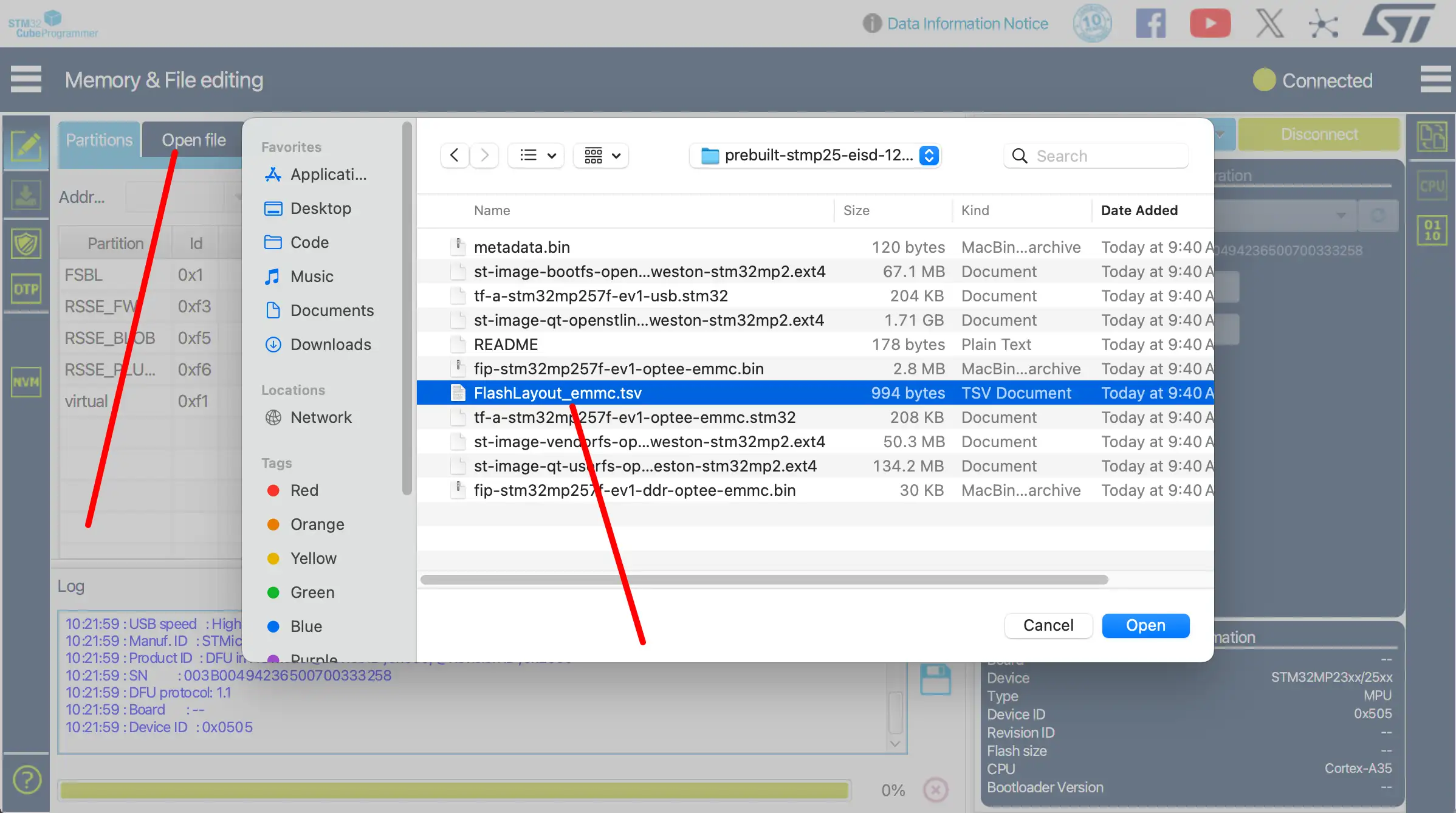Select file tf-a-stm32mp257f-ev1-optee-emmc.stm32
This screenshot has height=813, width=1456.
pyautogui.click(x=816, y=417)
